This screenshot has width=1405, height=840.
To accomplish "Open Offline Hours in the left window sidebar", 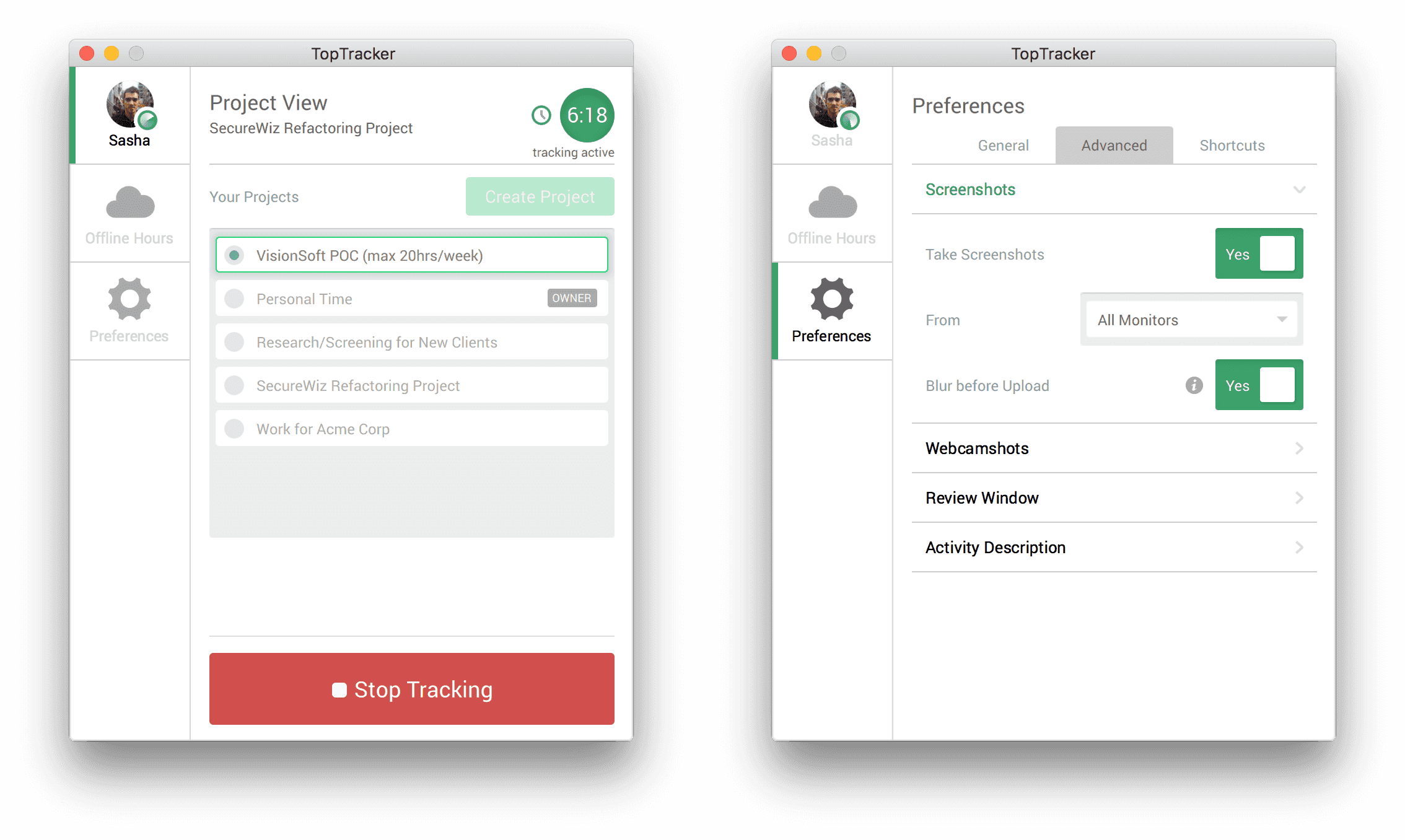I will coord(128,214).
